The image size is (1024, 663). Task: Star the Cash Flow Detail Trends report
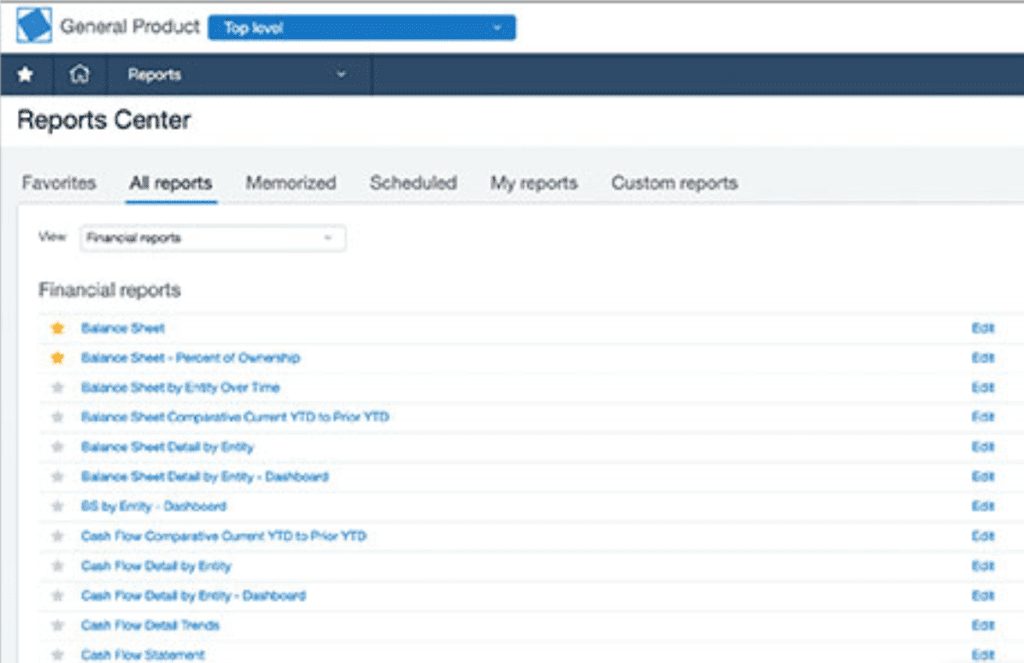[x=58, y=626]
